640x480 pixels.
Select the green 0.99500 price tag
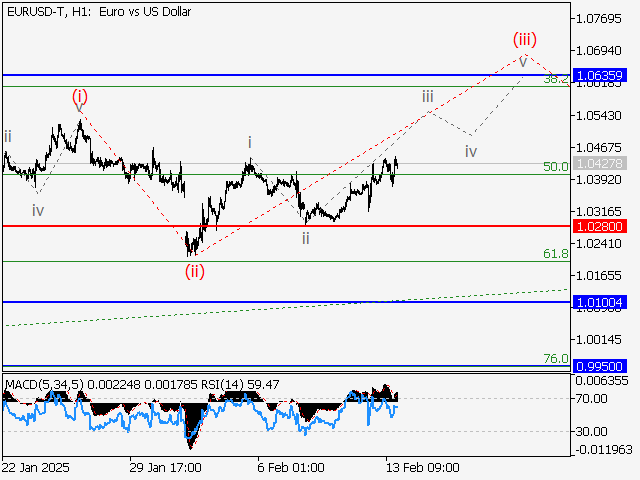600,366
